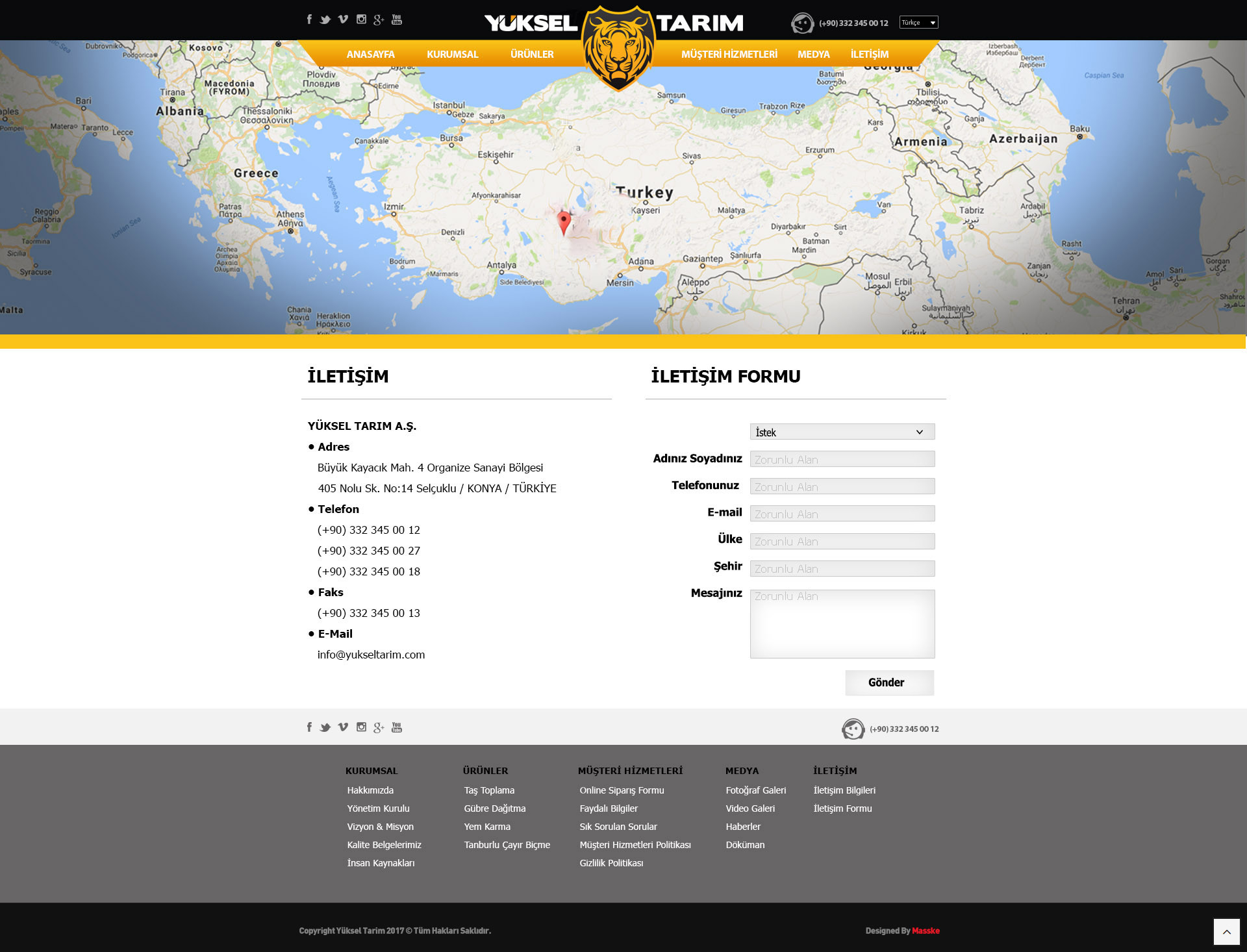The image size is (1247, 952).
Task: Open Twitter icon in top header
Action: point(325,19)
